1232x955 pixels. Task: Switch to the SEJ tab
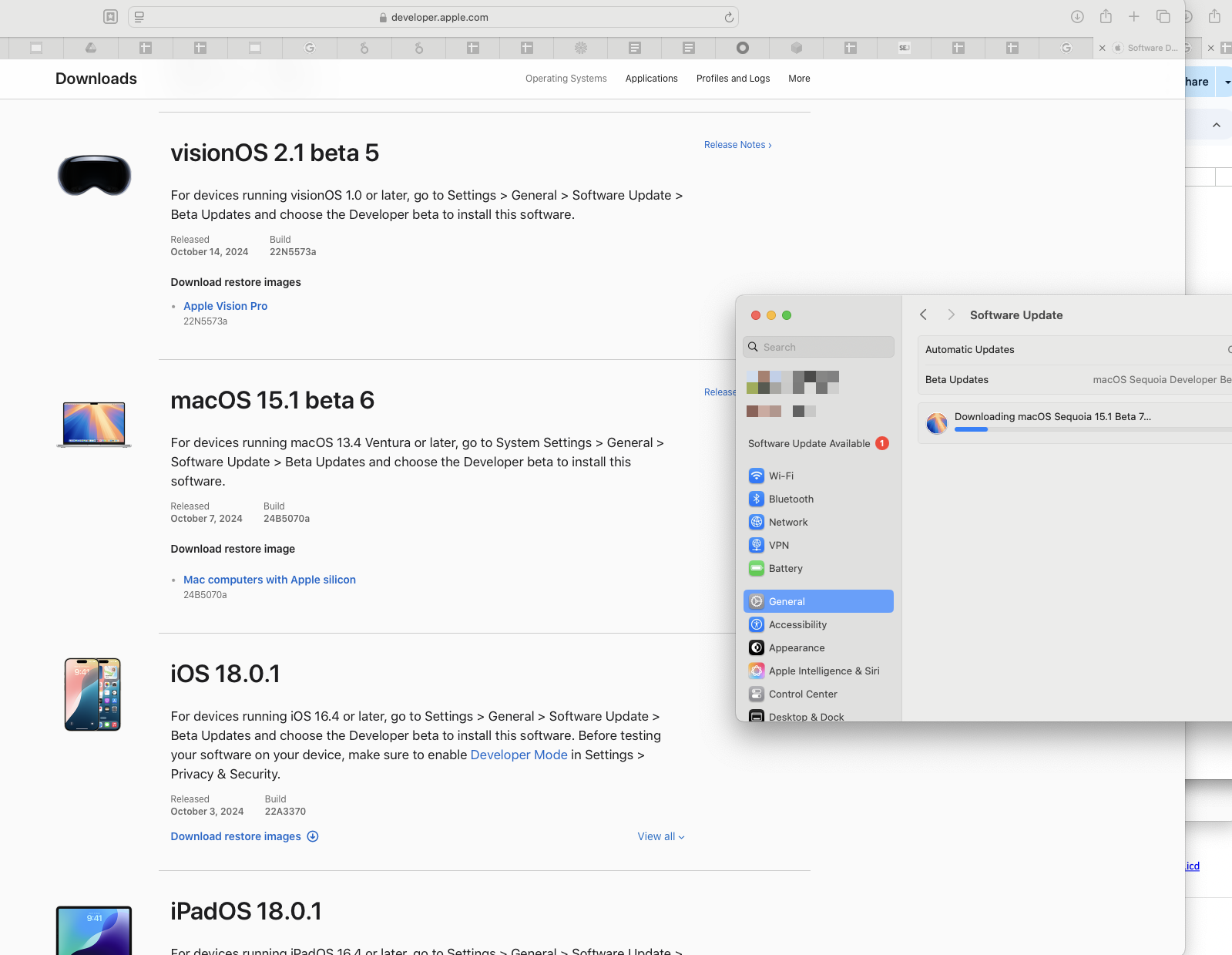coord(905,48)
